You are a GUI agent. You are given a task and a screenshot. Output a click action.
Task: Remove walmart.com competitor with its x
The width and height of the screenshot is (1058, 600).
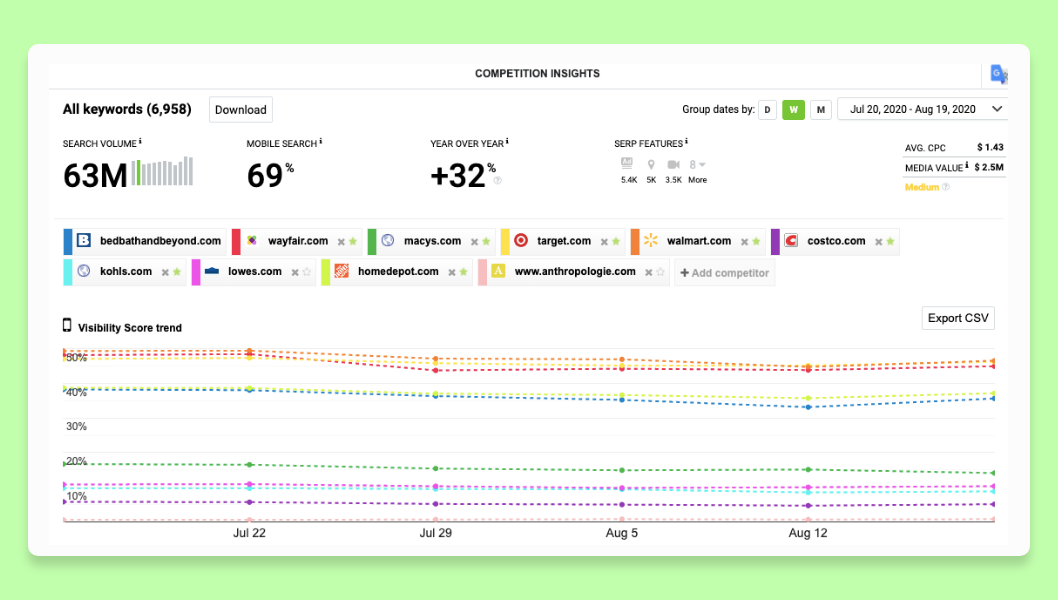(744, 242)
